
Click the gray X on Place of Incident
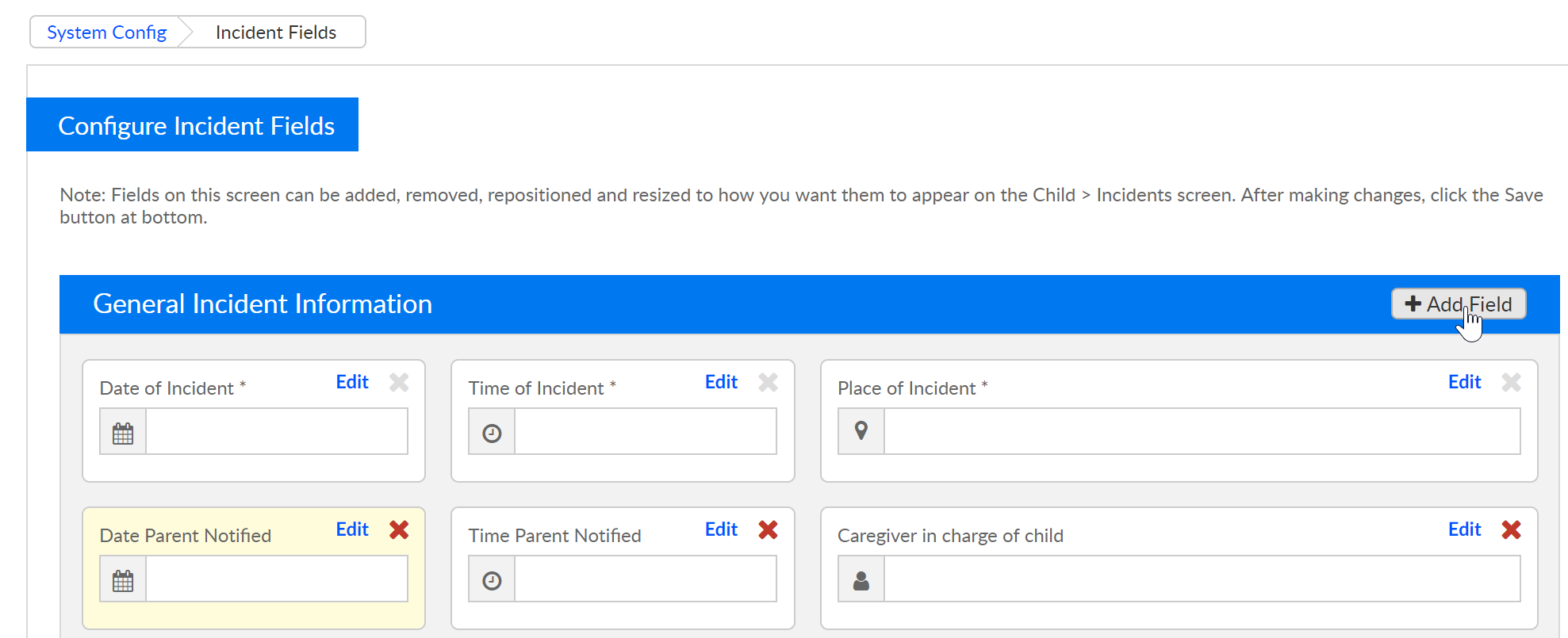pyautogui.click(x=1511, y=382)
